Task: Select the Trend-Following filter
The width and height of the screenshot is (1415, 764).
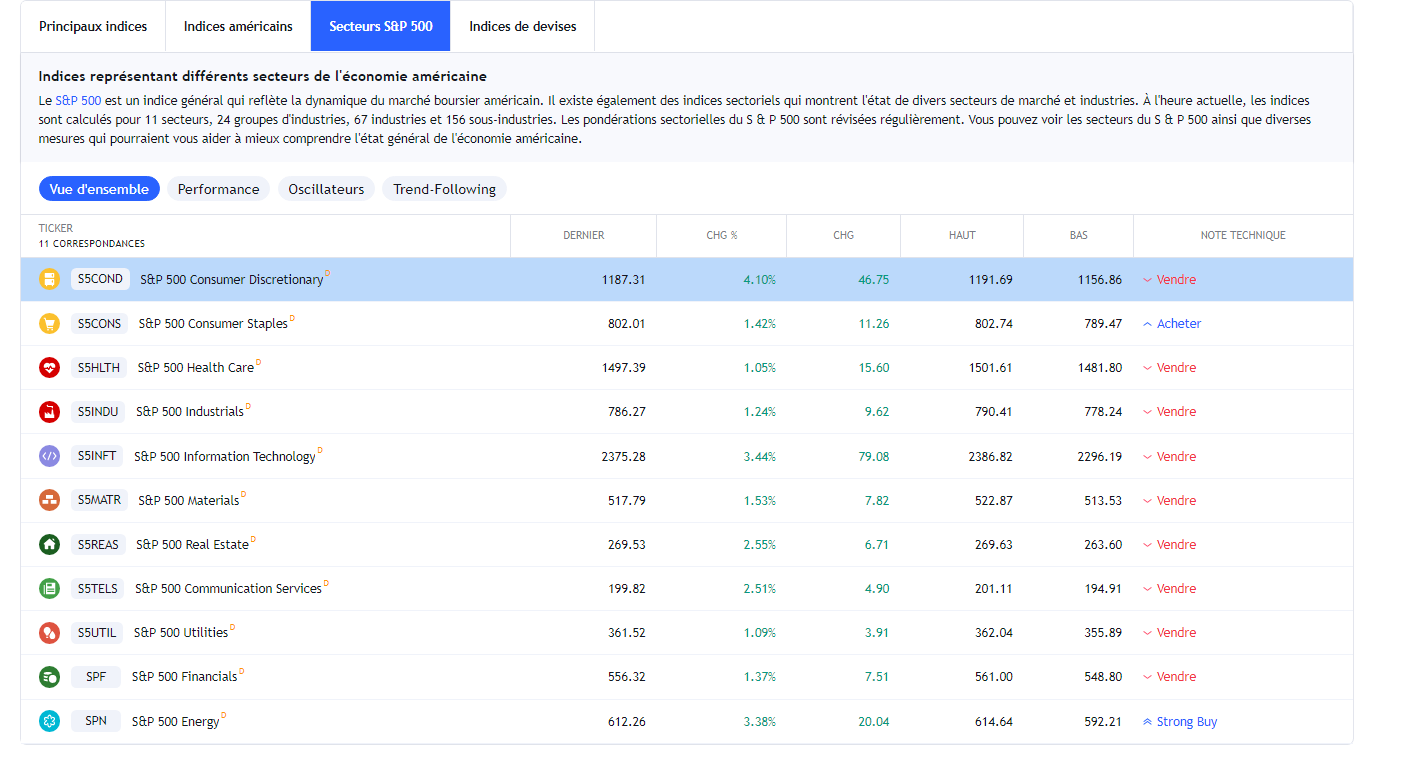Action: 444,189
